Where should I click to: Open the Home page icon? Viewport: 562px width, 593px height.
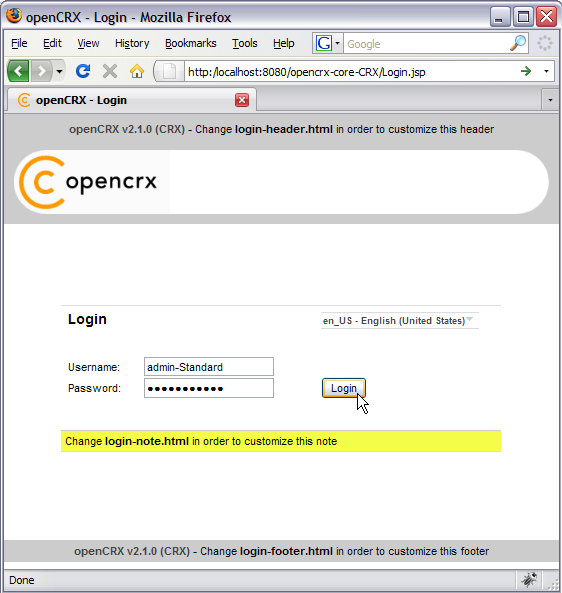(x=137, y=71)
